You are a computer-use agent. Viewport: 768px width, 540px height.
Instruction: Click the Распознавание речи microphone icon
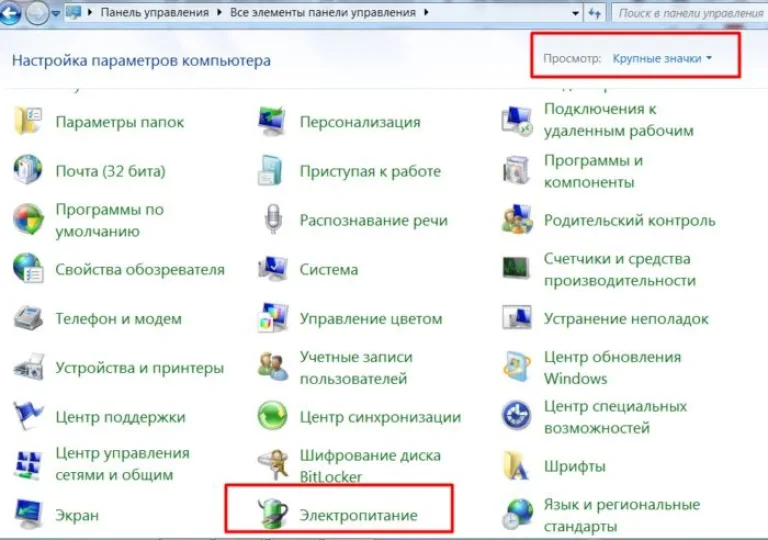coord(273,219)
